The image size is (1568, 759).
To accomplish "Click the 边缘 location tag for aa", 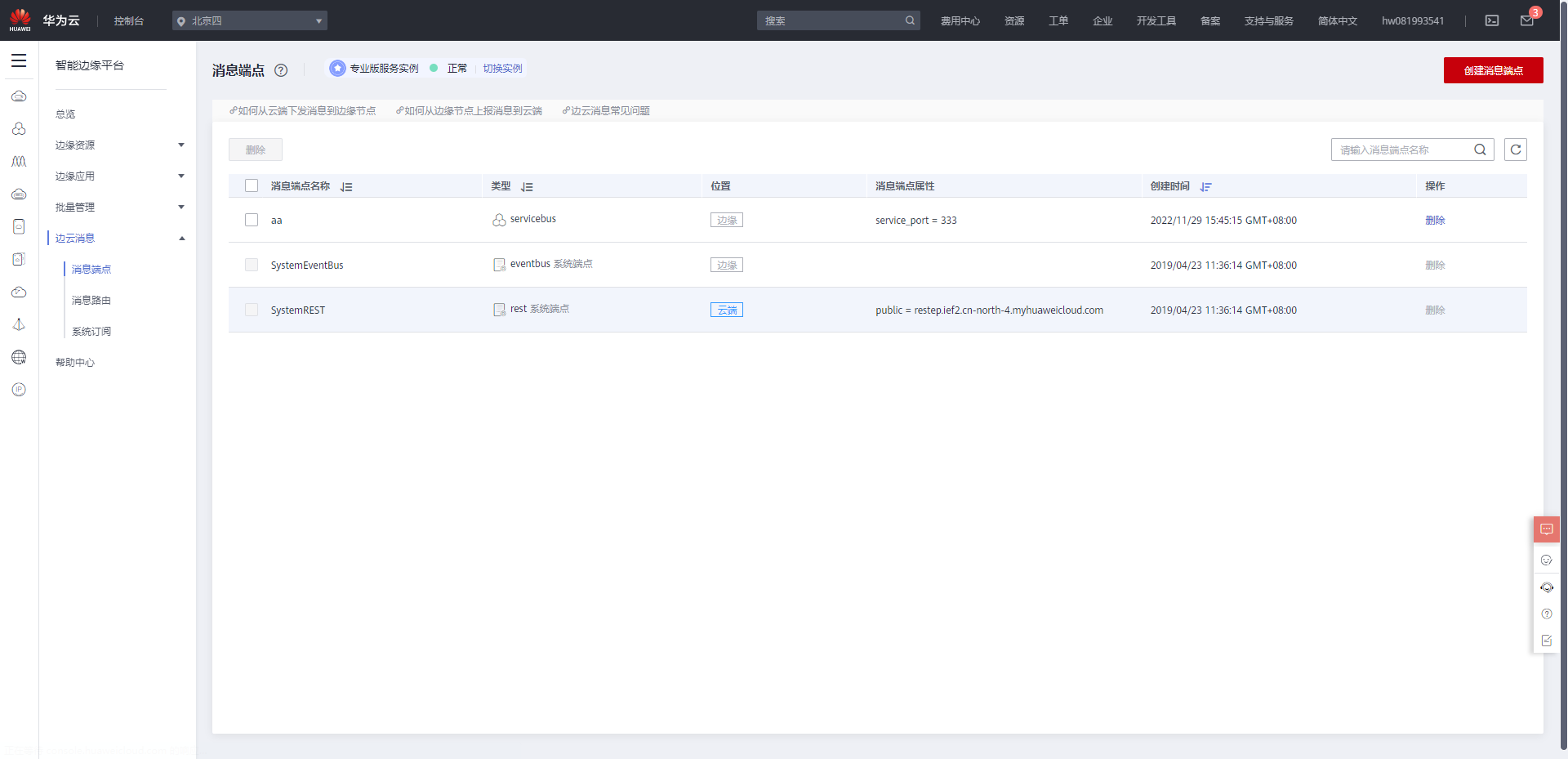I will pos(727,221).
